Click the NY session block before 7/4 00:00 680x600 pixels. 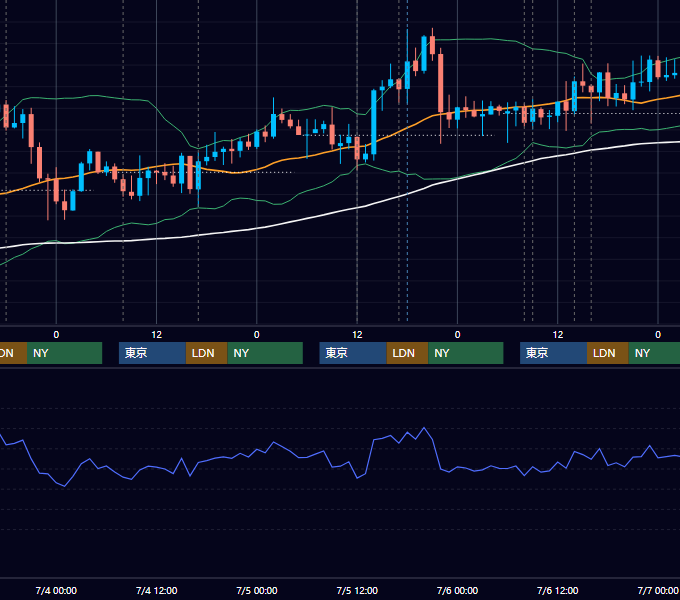[64, 353]
